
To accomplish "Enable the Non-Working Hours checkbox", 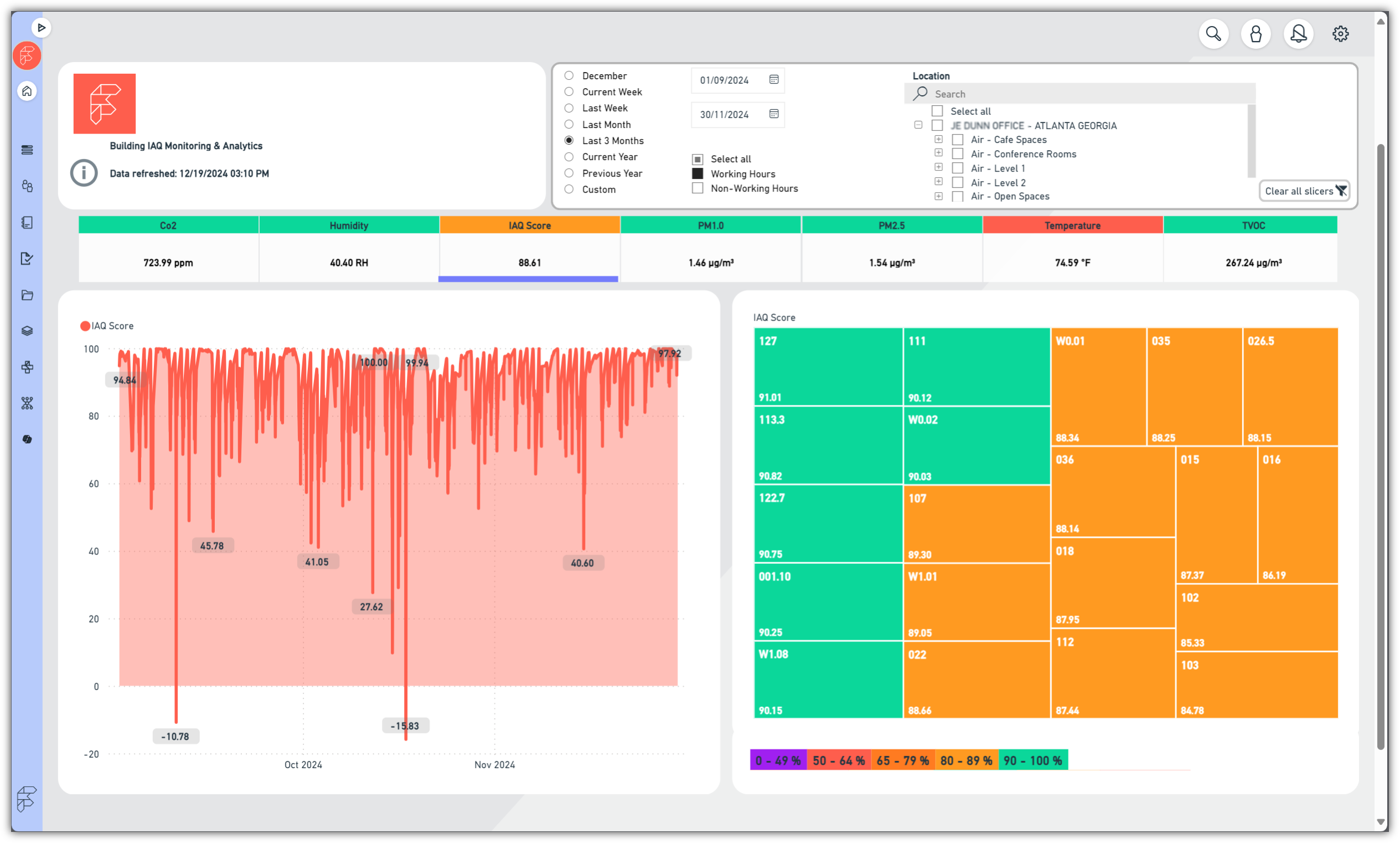I will click(697, 188).
